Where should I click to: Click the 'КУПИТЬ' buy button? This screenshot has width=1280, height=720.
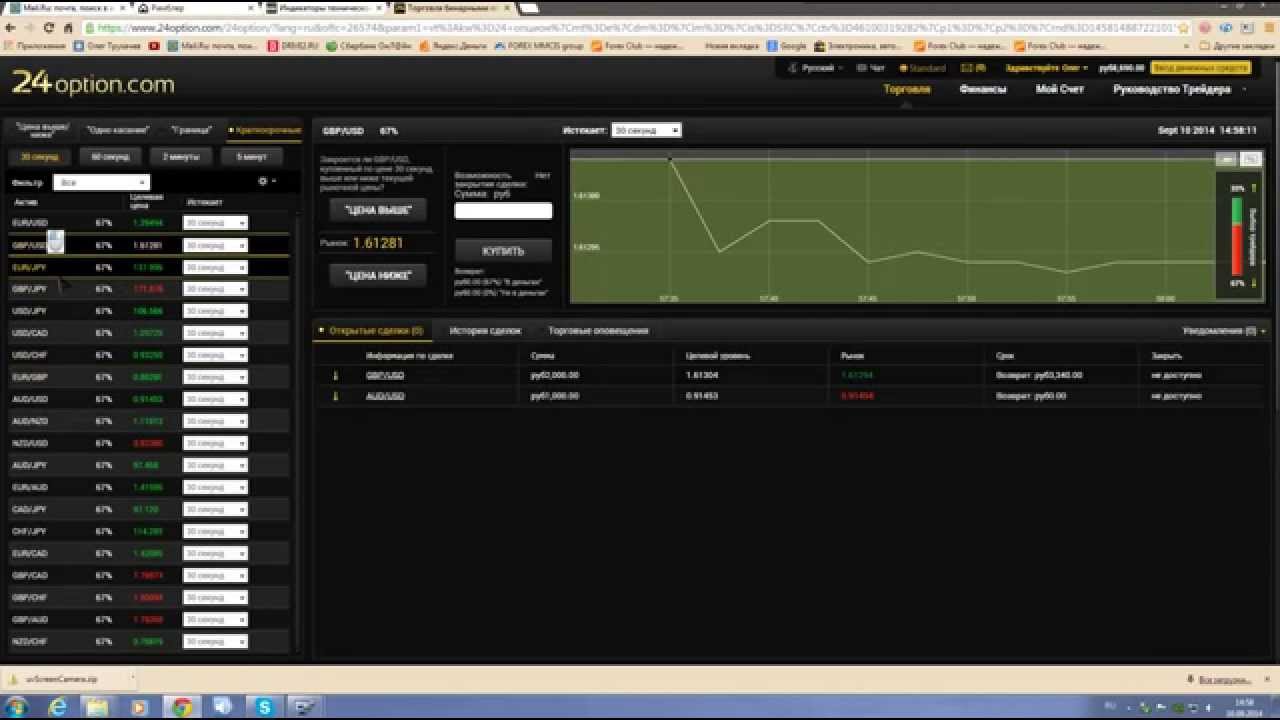[503, 250]
